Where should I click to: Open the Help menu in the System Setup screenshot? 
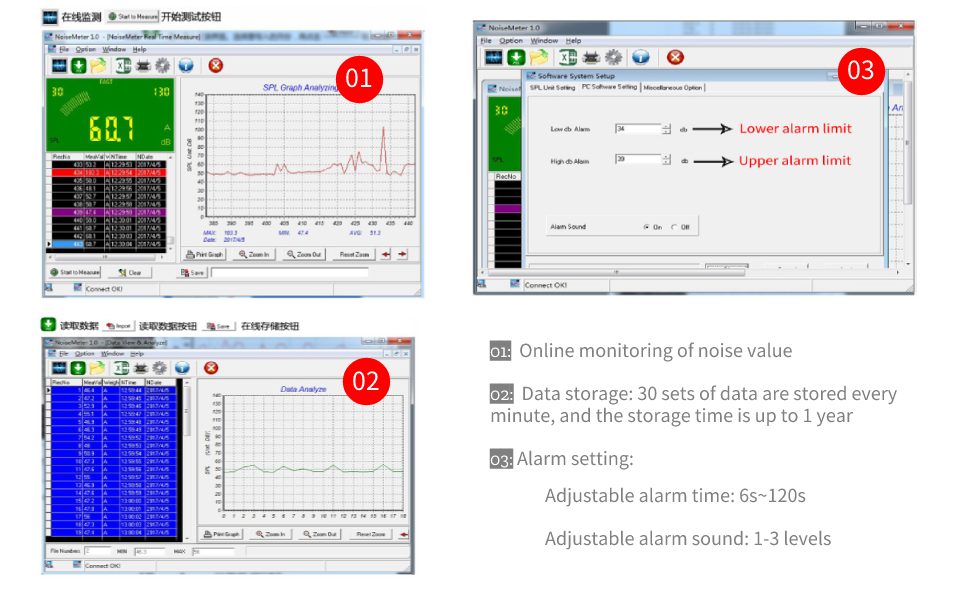[x=573, y=41]
